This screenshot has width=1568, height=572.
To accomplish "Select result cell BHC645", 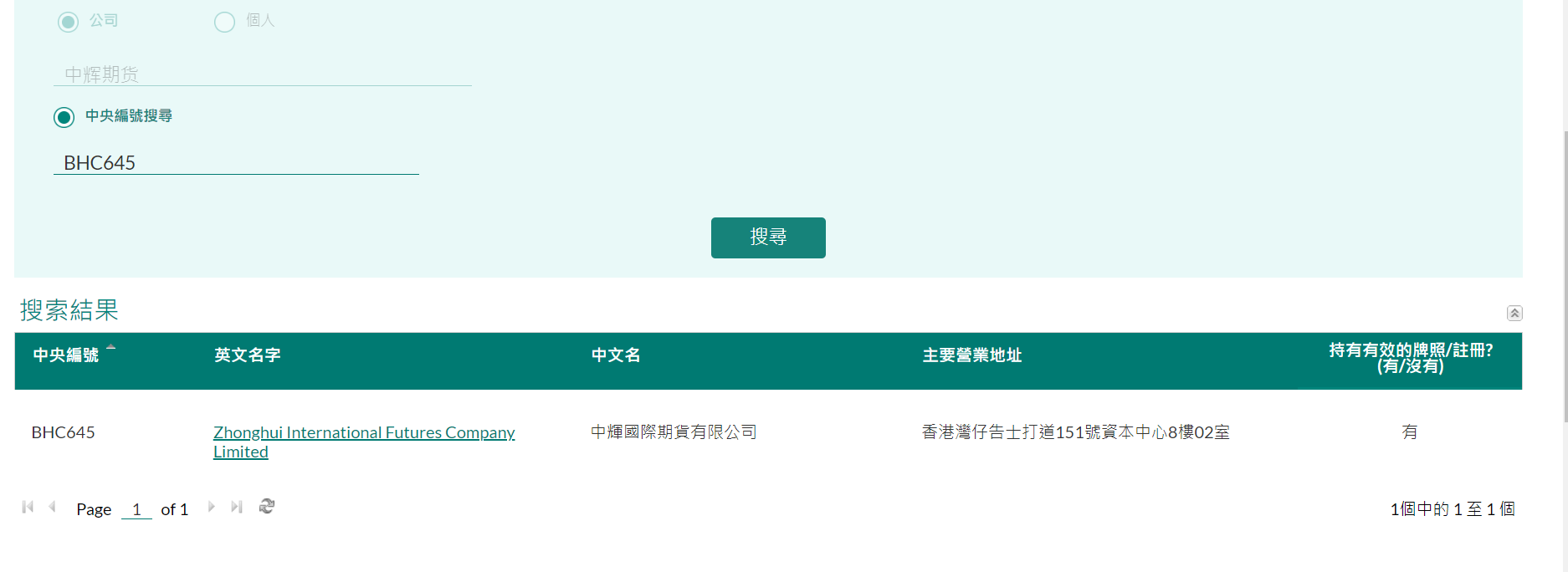I will pyautogui.click(x=64, y=432).
